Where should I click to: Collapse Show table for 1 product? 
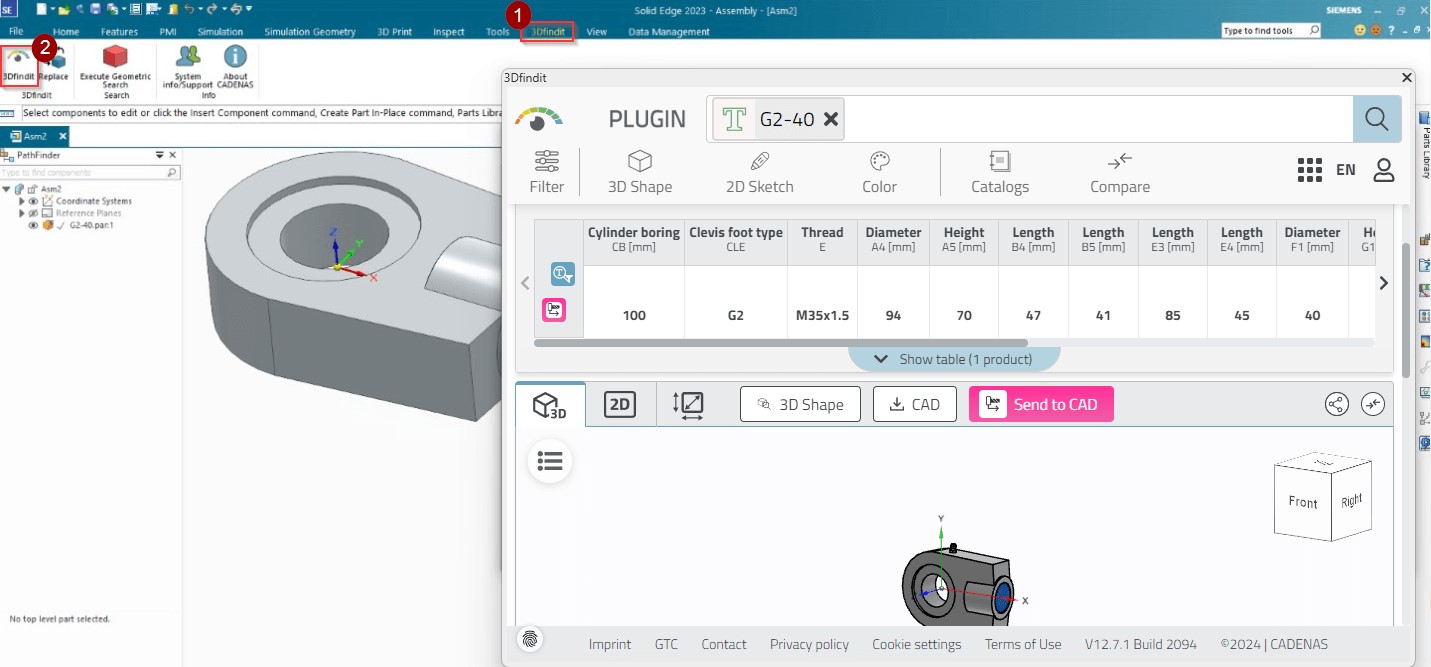click(954, 358)
